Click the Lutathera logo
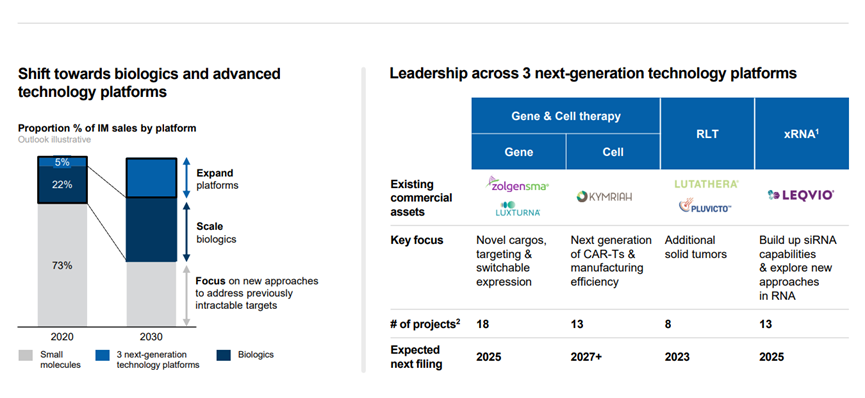865x398 pixels. coord(707,184)
